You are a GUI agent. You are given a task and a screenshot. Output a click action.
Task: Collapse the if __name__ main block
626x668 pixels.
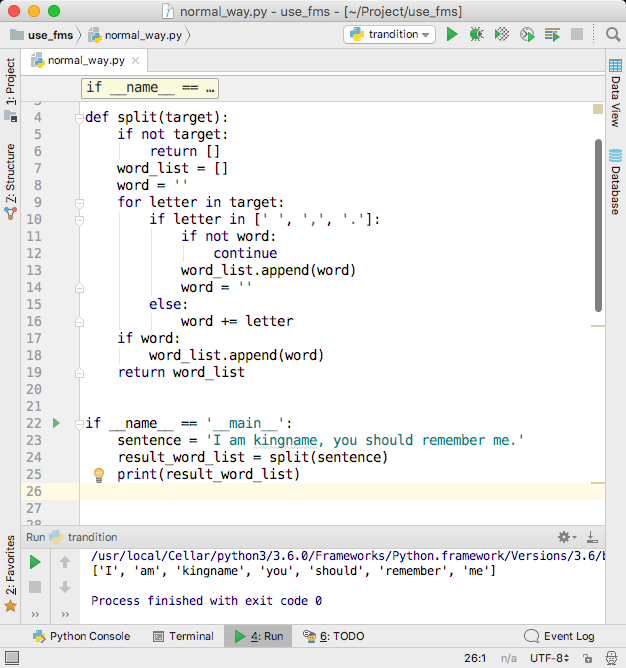point(79,424)
